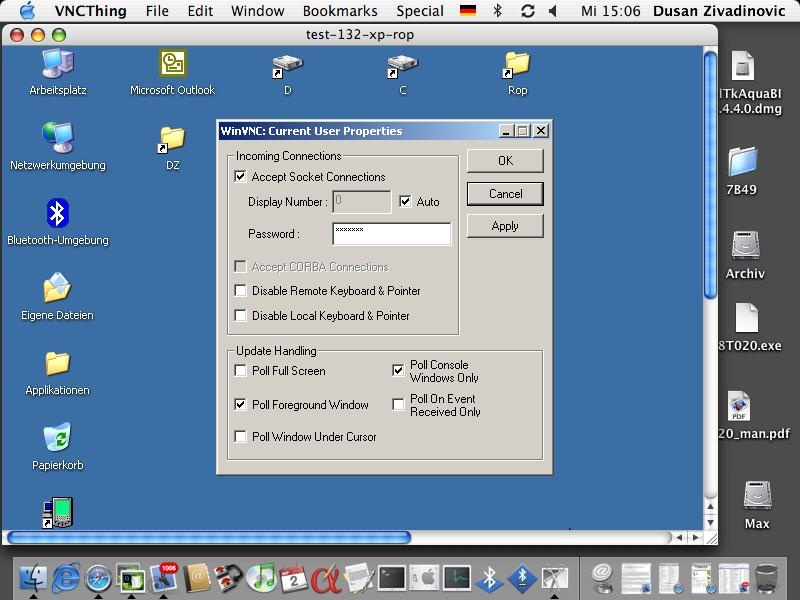Launch Safari from the Dock
Screen dimensions: 800x600
98,577
